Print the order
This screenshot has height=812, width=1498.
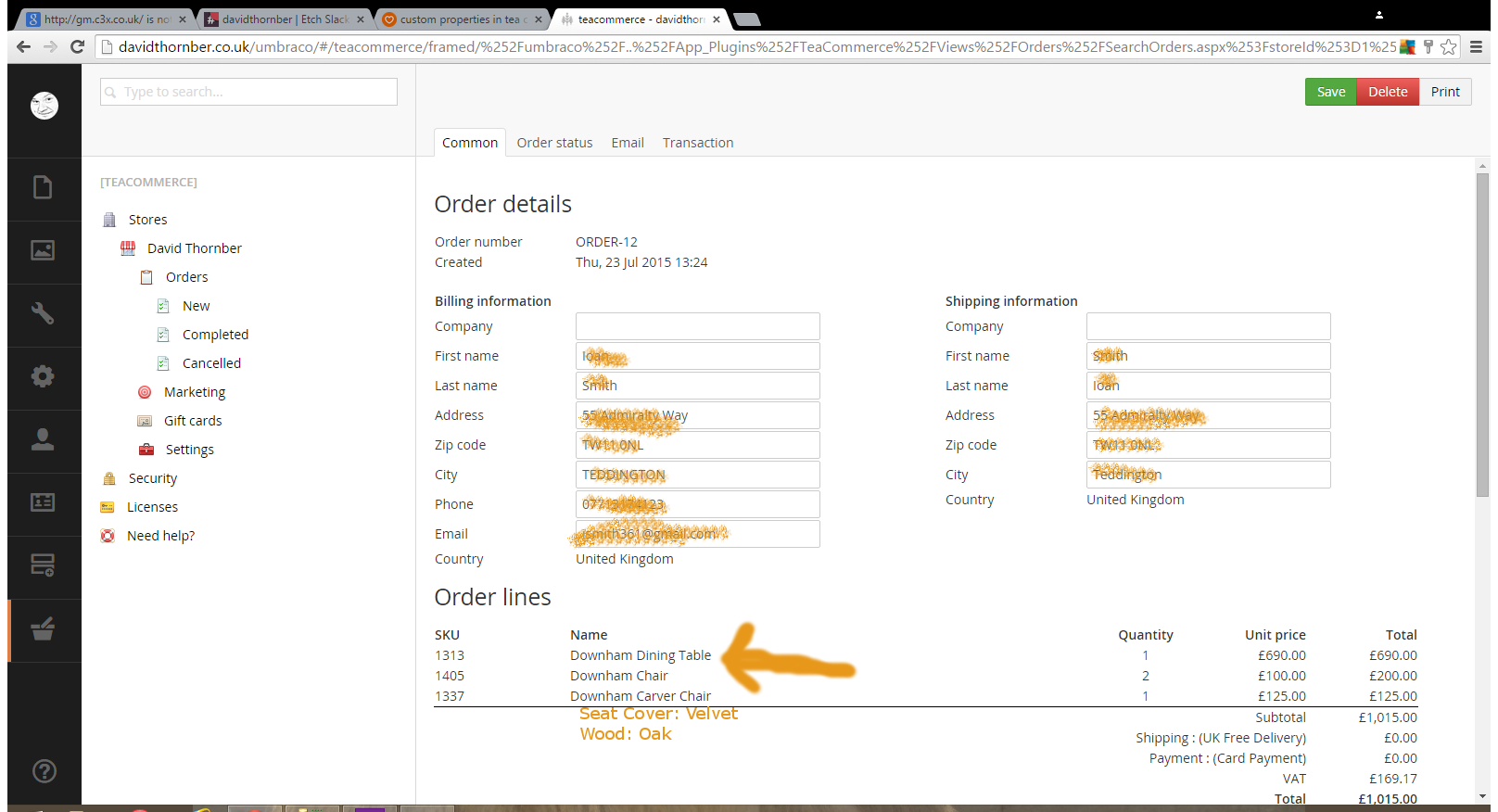[x=1445, y=92]
